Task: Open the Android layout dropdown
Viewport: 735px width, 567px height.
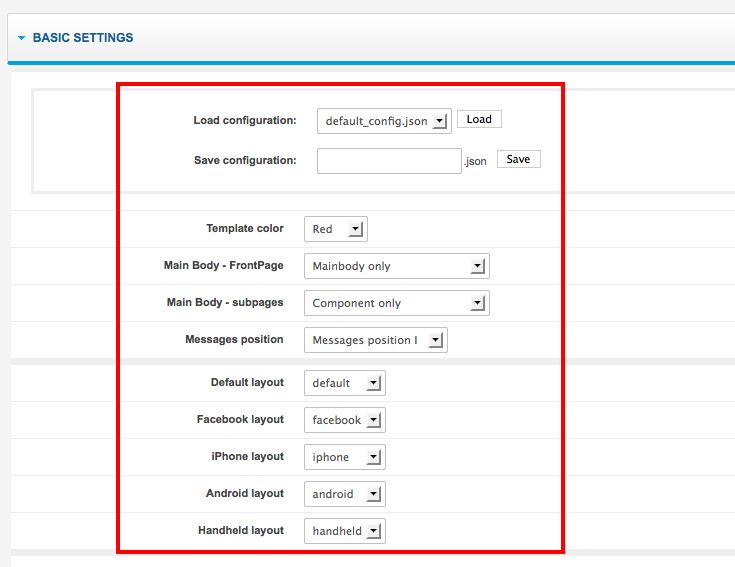Action: tap(345, 494)
